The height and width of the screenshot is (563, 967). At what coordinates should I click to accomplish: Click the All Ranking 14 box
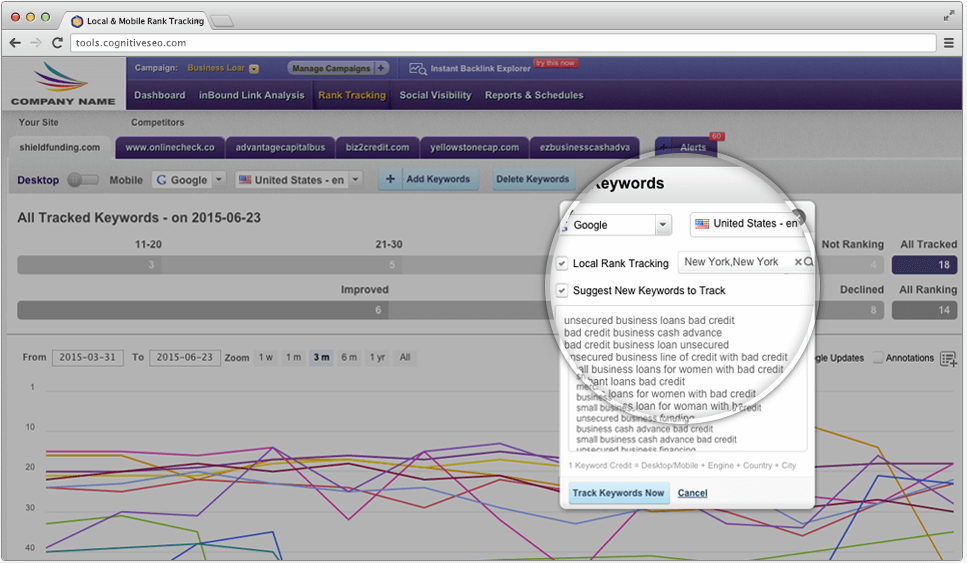pos(924,310)
